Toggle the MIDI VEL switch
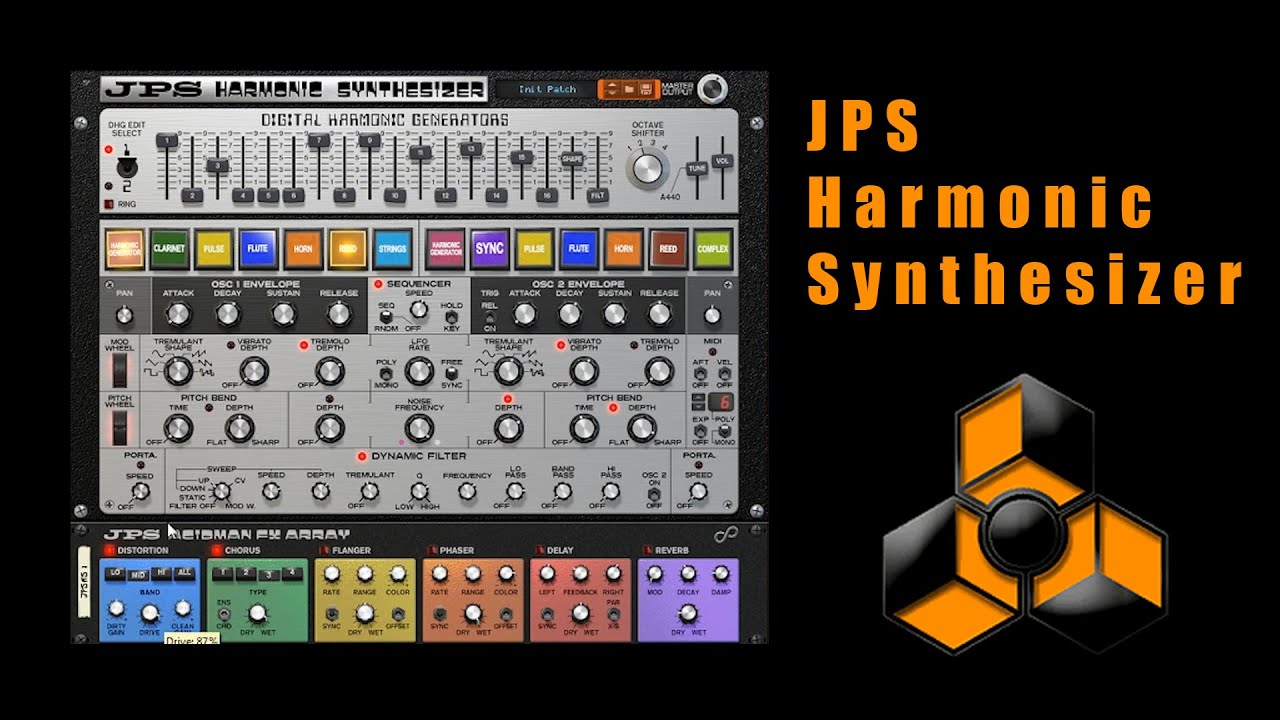 click(x=724, y=373)
